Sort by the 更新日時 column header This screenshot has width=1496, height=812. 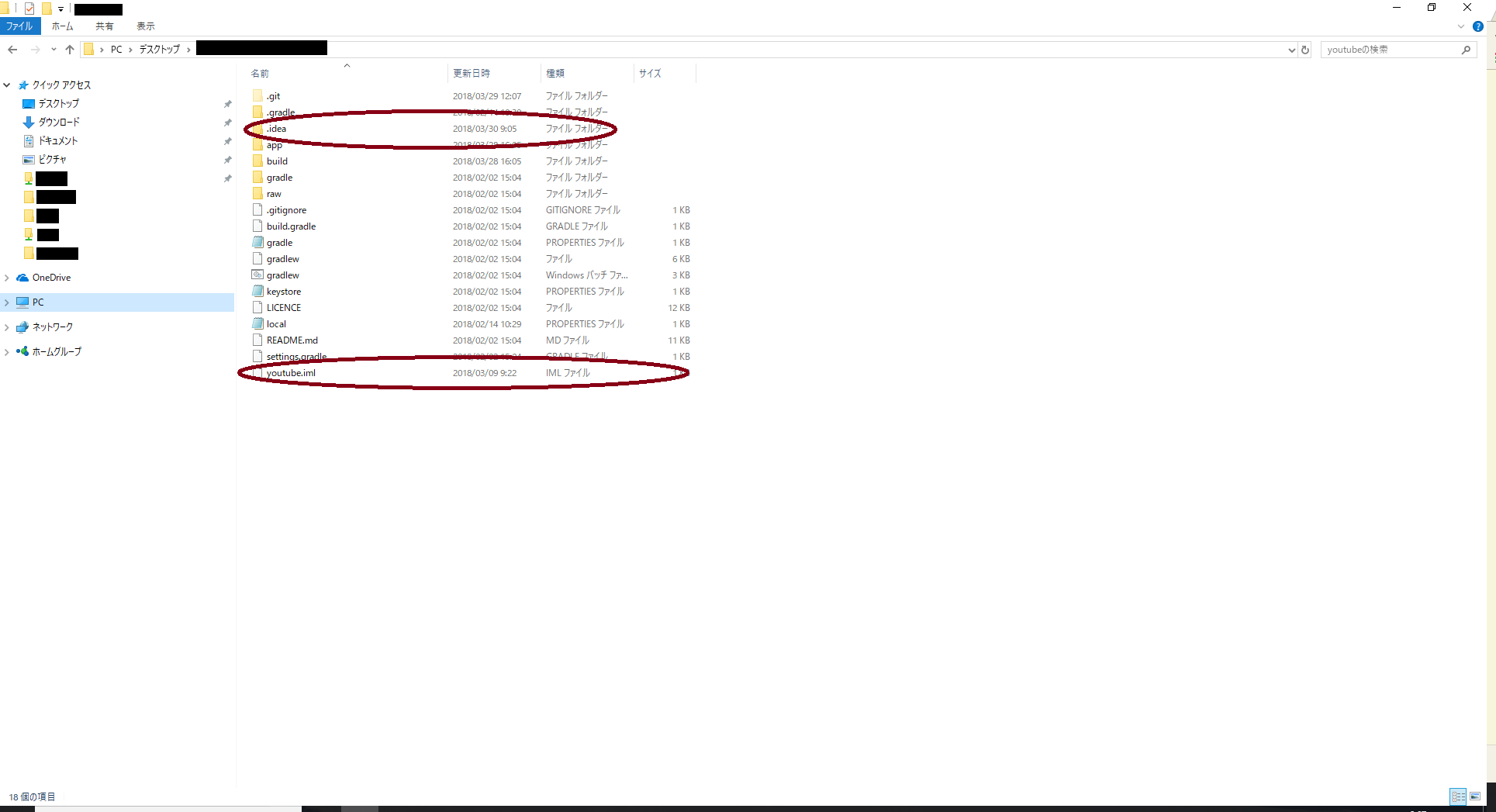pyautogui.click(x=472, y=74)
